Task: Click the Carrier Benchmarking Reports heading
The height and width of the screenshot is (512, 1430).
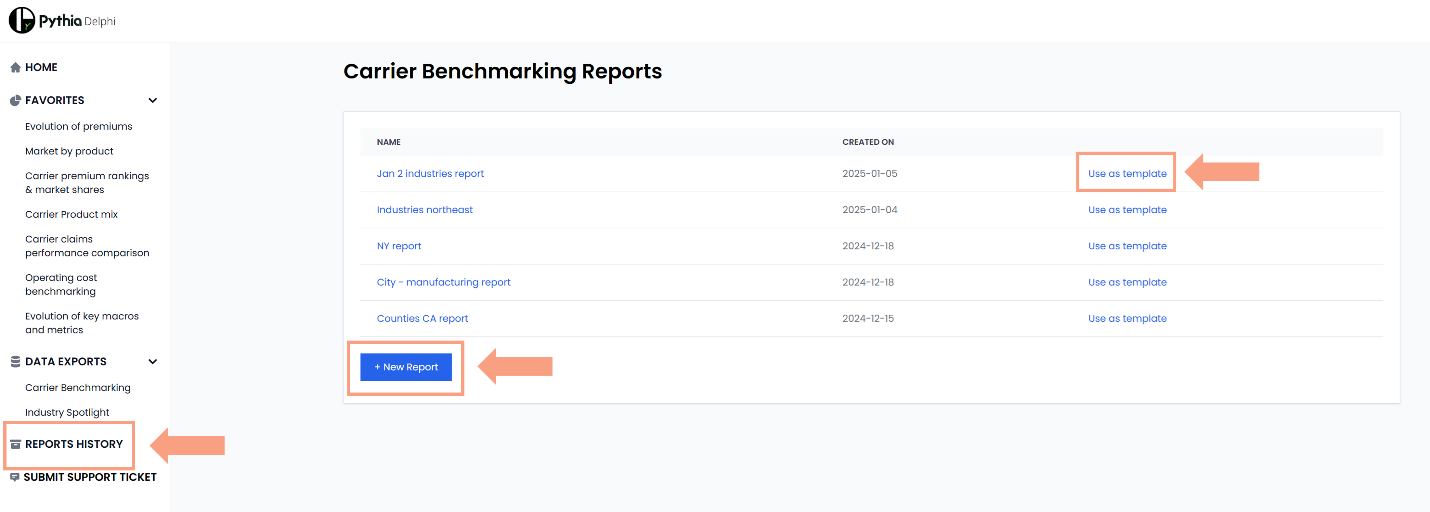Action: click(x=502, y=72)
